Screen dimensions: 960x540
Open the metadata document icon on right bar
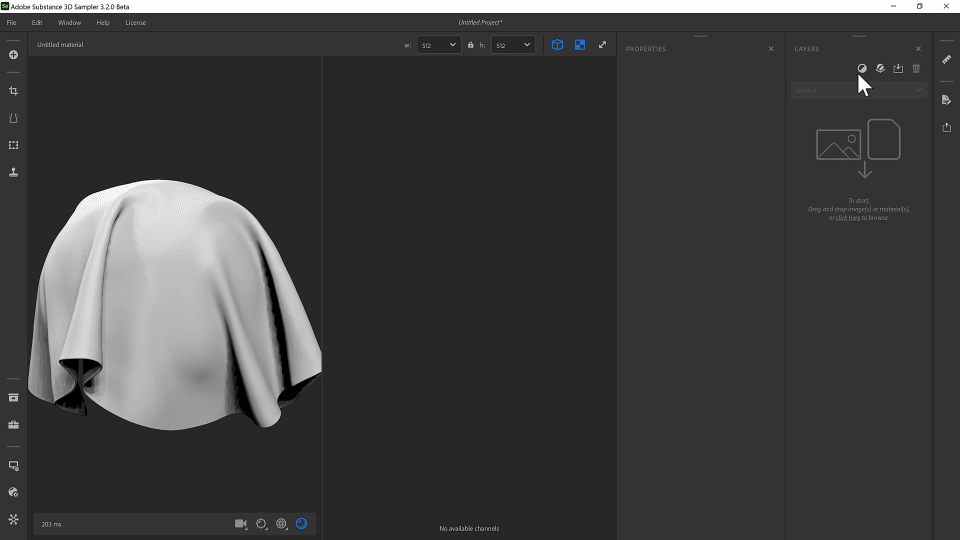pos(947,100)
